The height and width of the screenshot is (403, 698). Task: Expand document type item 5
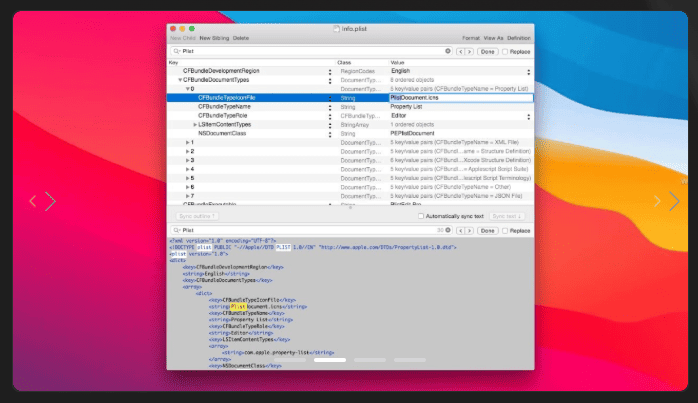tap(187, 178)
